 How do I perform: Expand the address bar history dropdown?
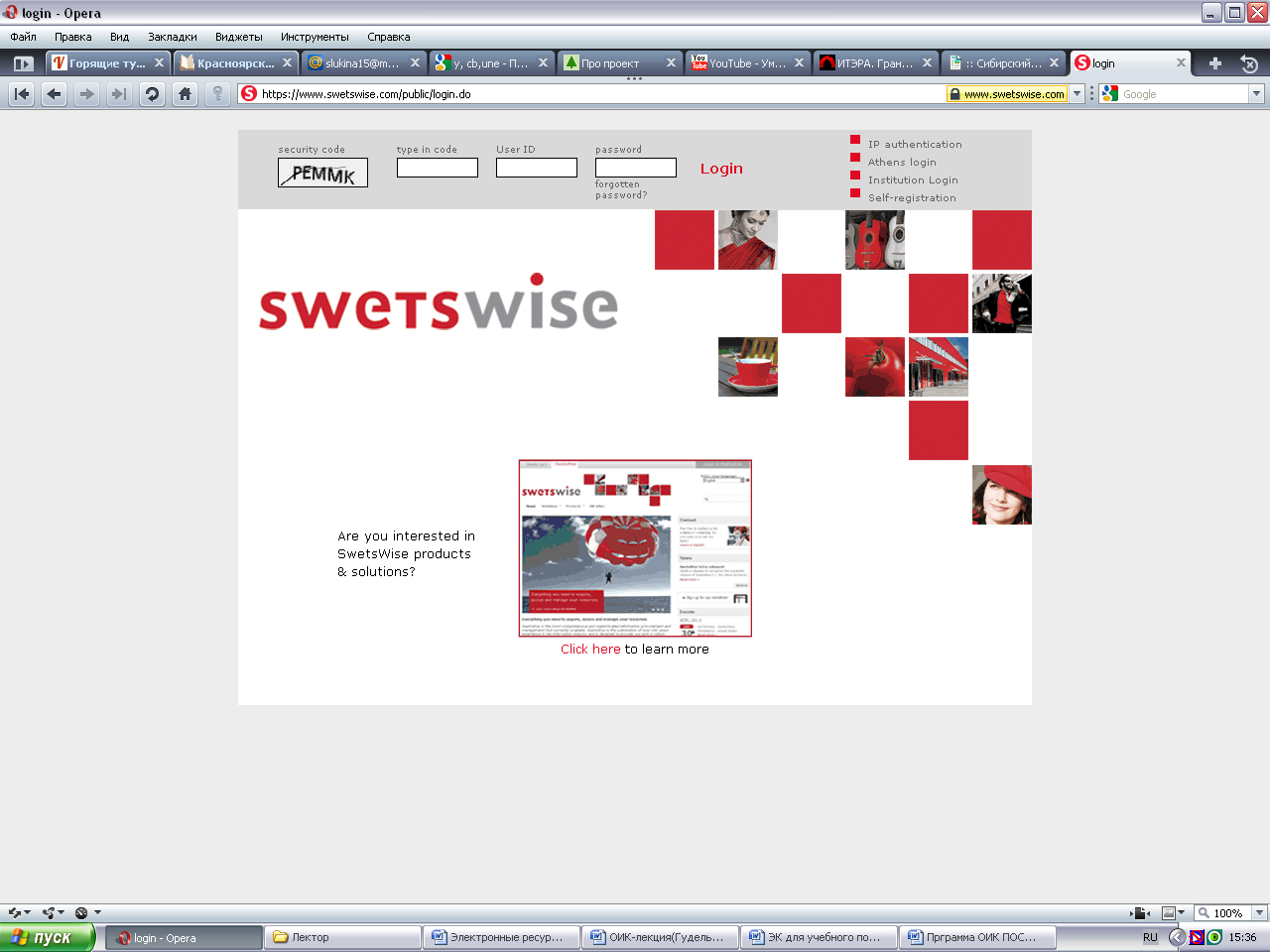tap(1078, 94)
